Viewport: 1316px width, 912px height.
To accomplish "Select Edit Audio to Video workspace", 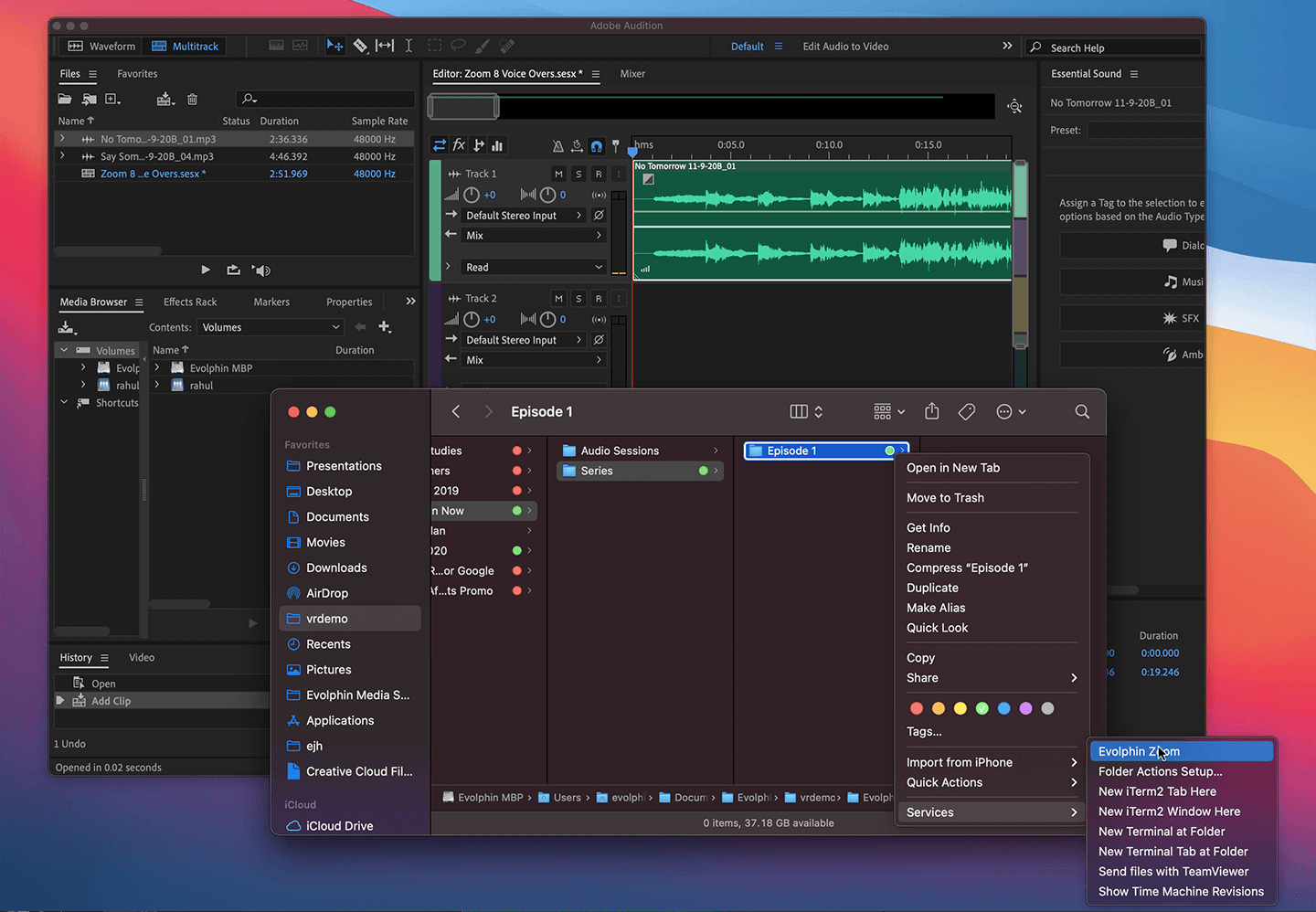I will point(845,47).
